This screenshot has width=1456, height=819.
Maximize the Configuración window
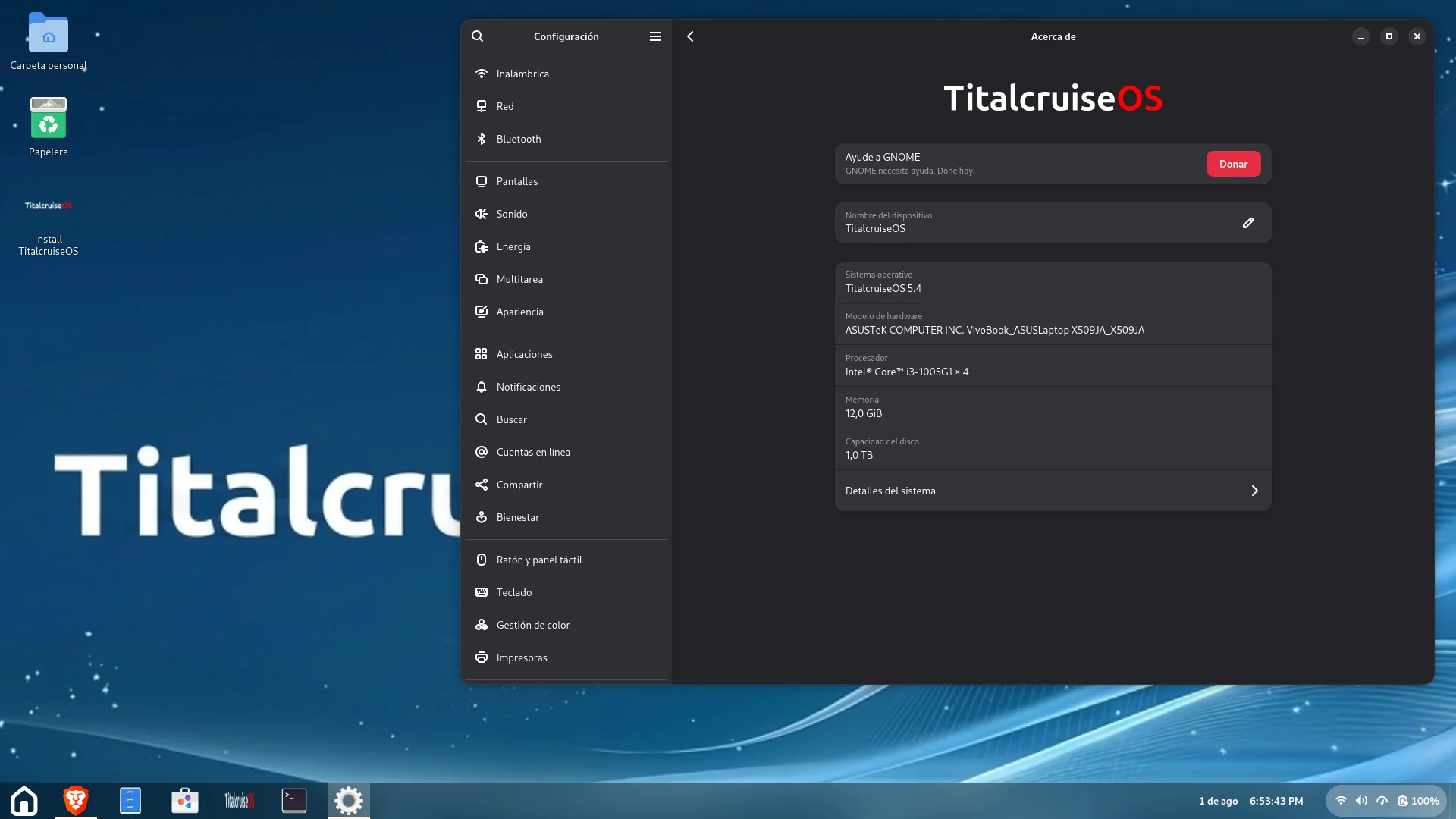pos(1389,36)
